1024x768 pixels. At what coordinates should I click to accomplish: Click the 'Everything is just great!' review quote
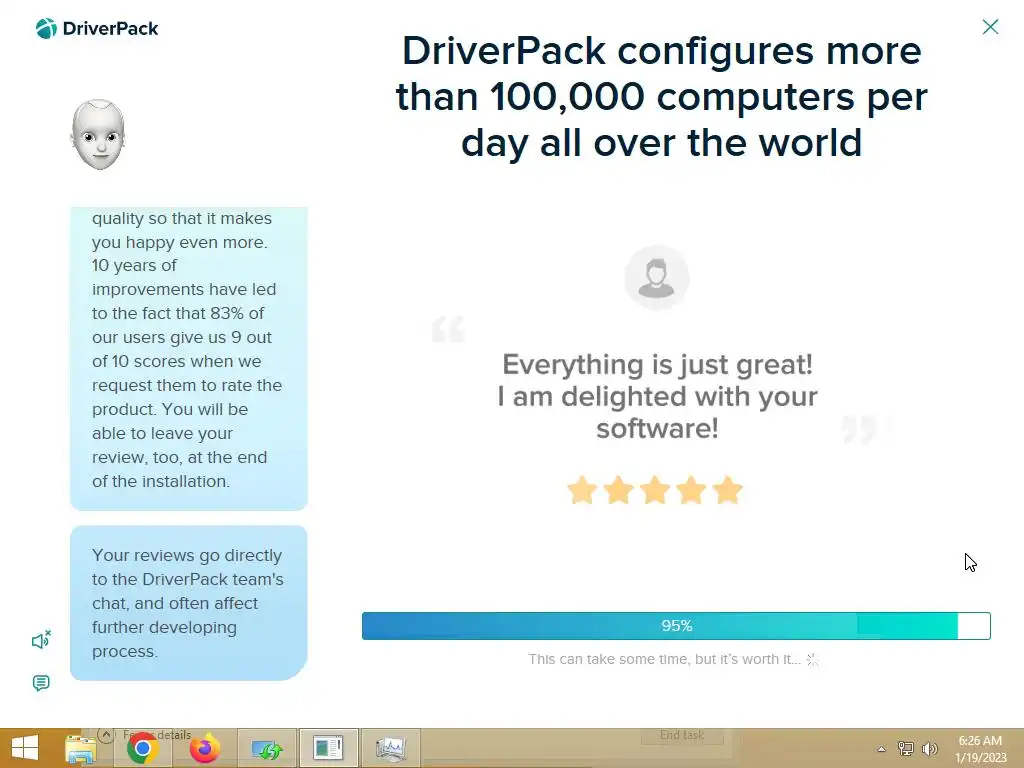coord(657,396)
